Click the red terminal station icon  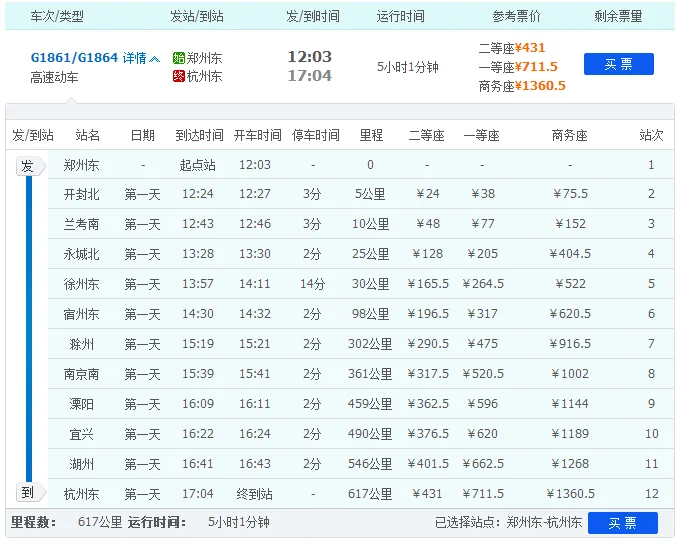click(x=179, y=76)
